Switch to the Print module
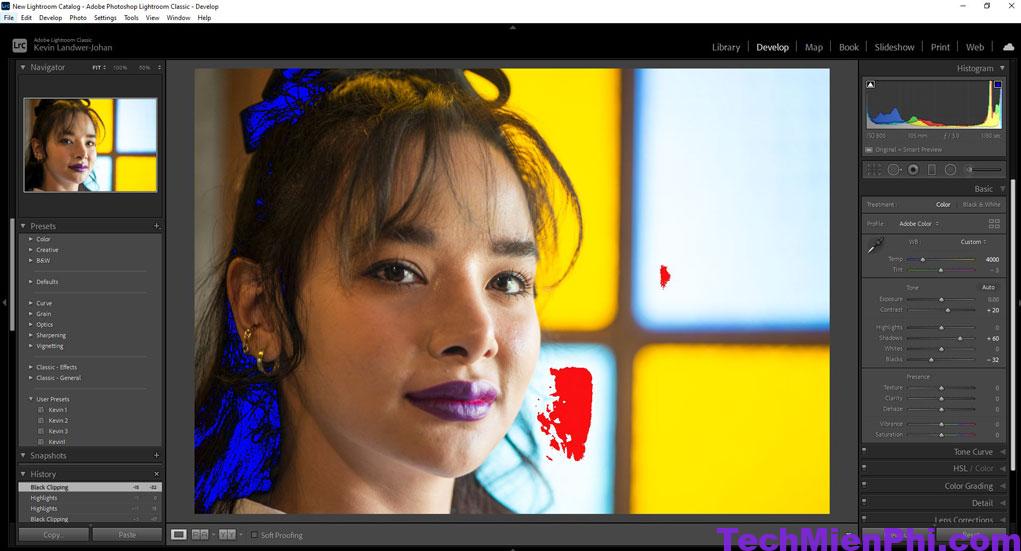The width and height of the screenshot is (1021, 551). click(x=940, y=47)
